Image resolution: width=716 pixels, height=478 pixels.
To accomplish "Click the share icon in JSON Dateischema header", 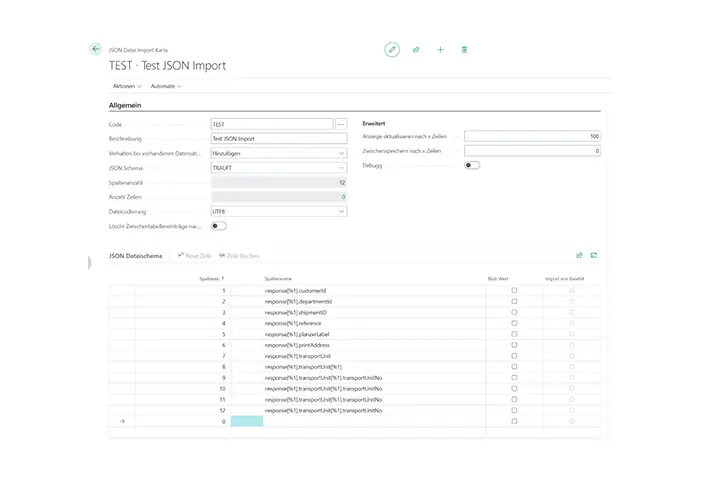I will (579, 255).
